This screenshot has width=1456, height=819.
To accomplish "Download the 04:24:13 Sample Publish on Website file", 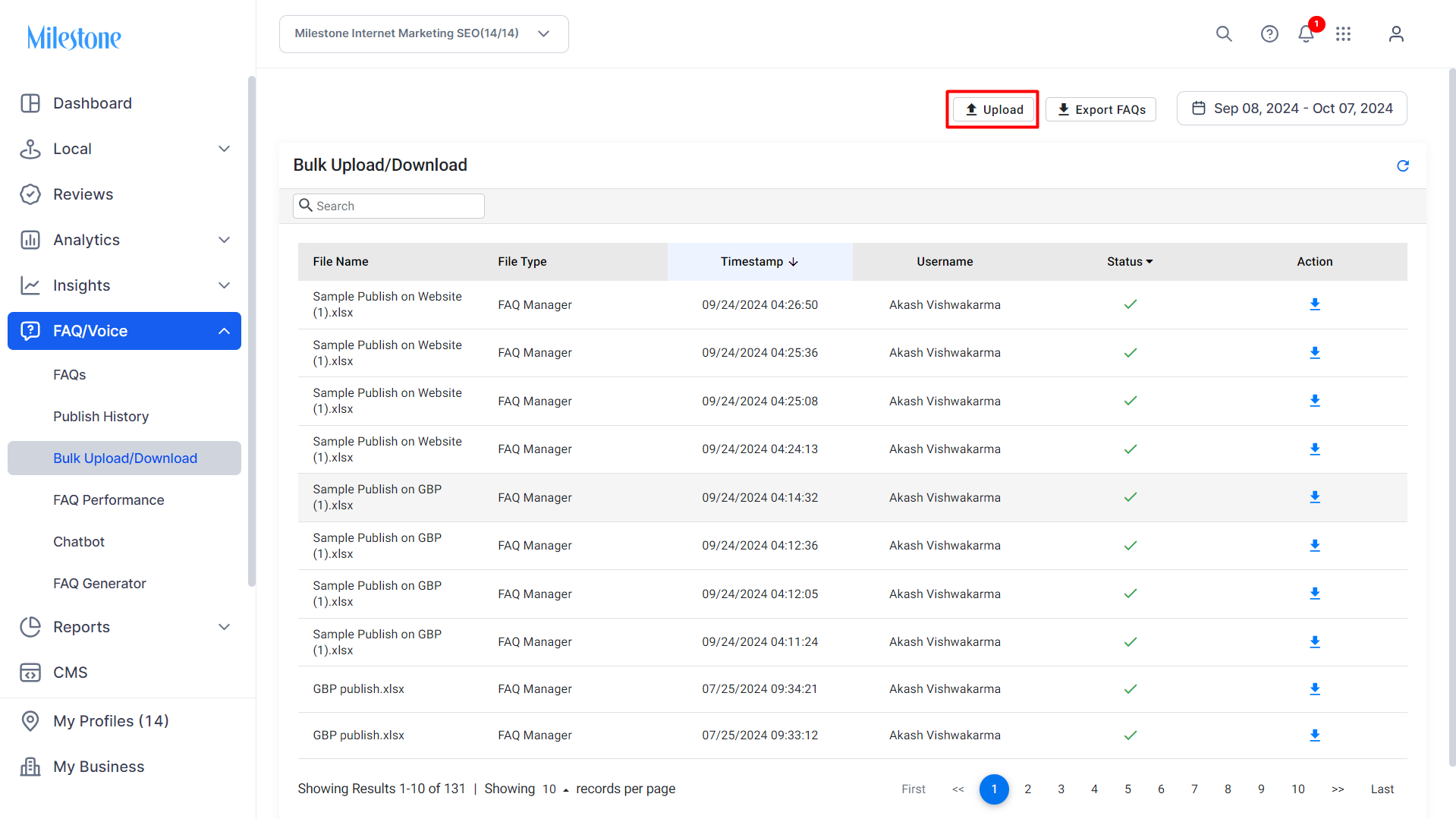I will (x=1315, y=449).
